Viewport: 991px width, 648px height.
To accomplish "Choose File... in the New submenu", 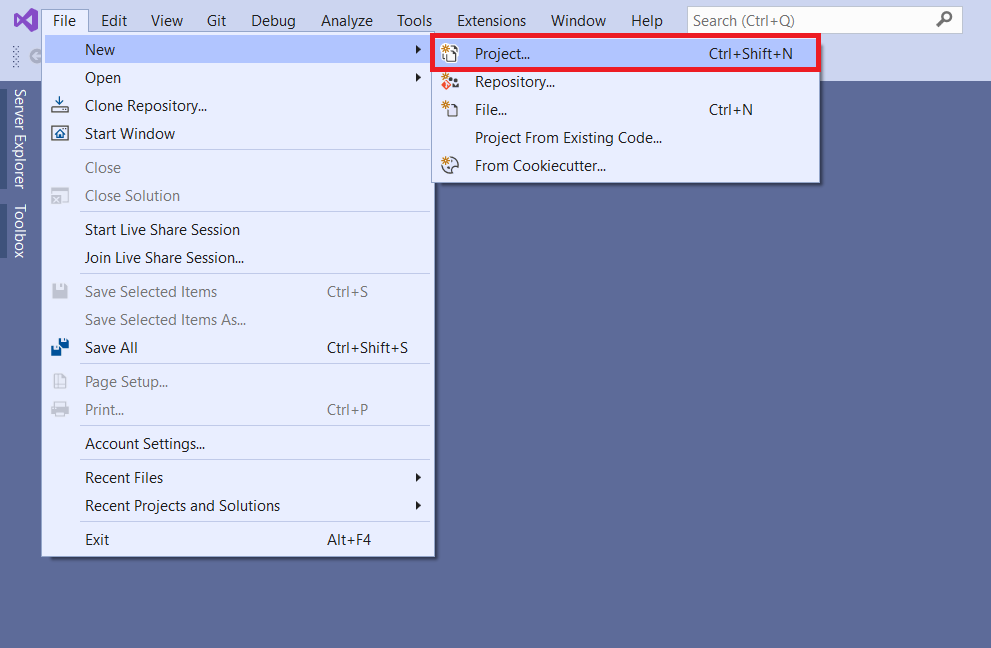I will coord(625,109).
